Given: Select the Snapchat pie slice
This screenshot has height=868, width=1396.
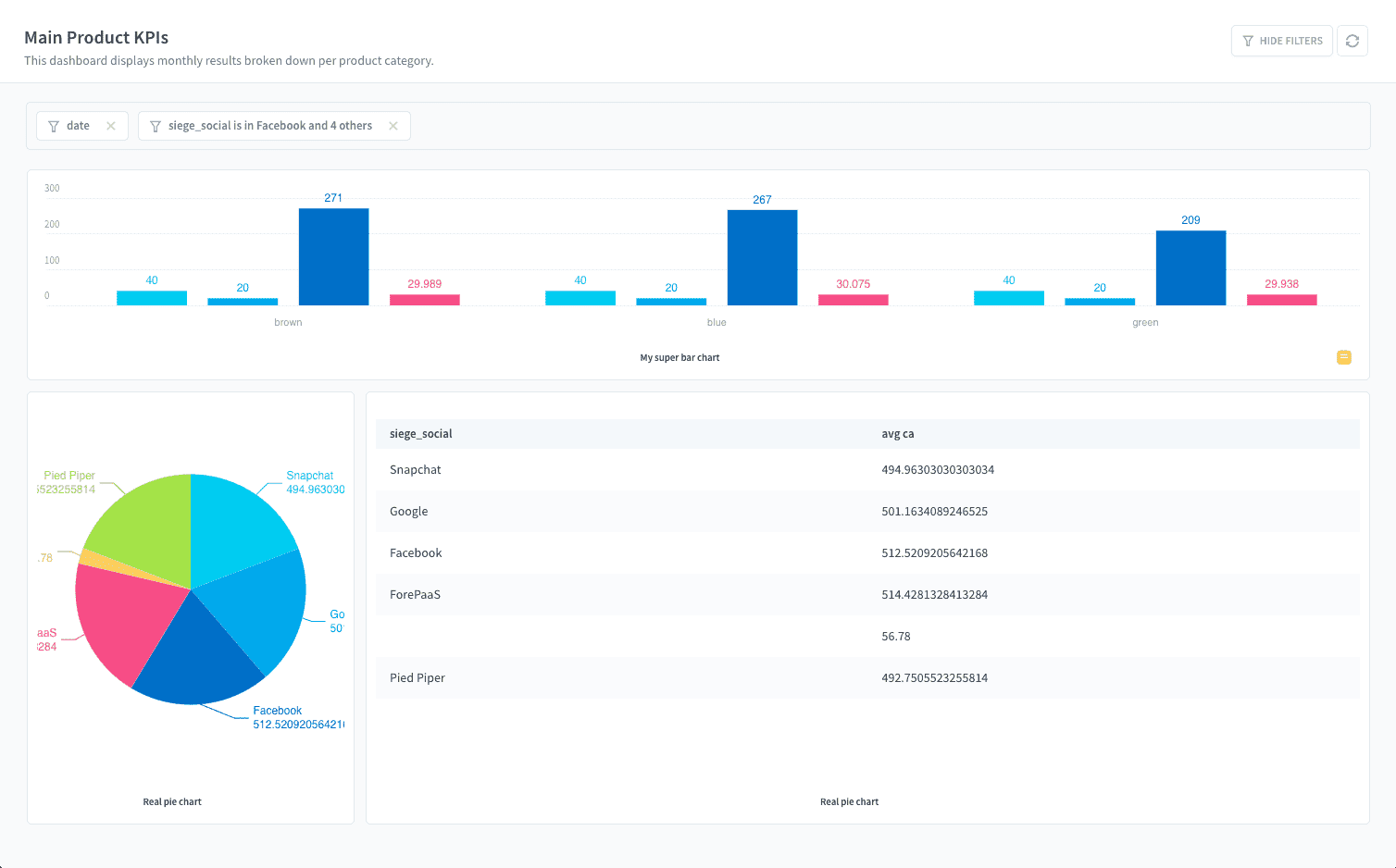Looking at the screenshot, I should pos(236,527).
